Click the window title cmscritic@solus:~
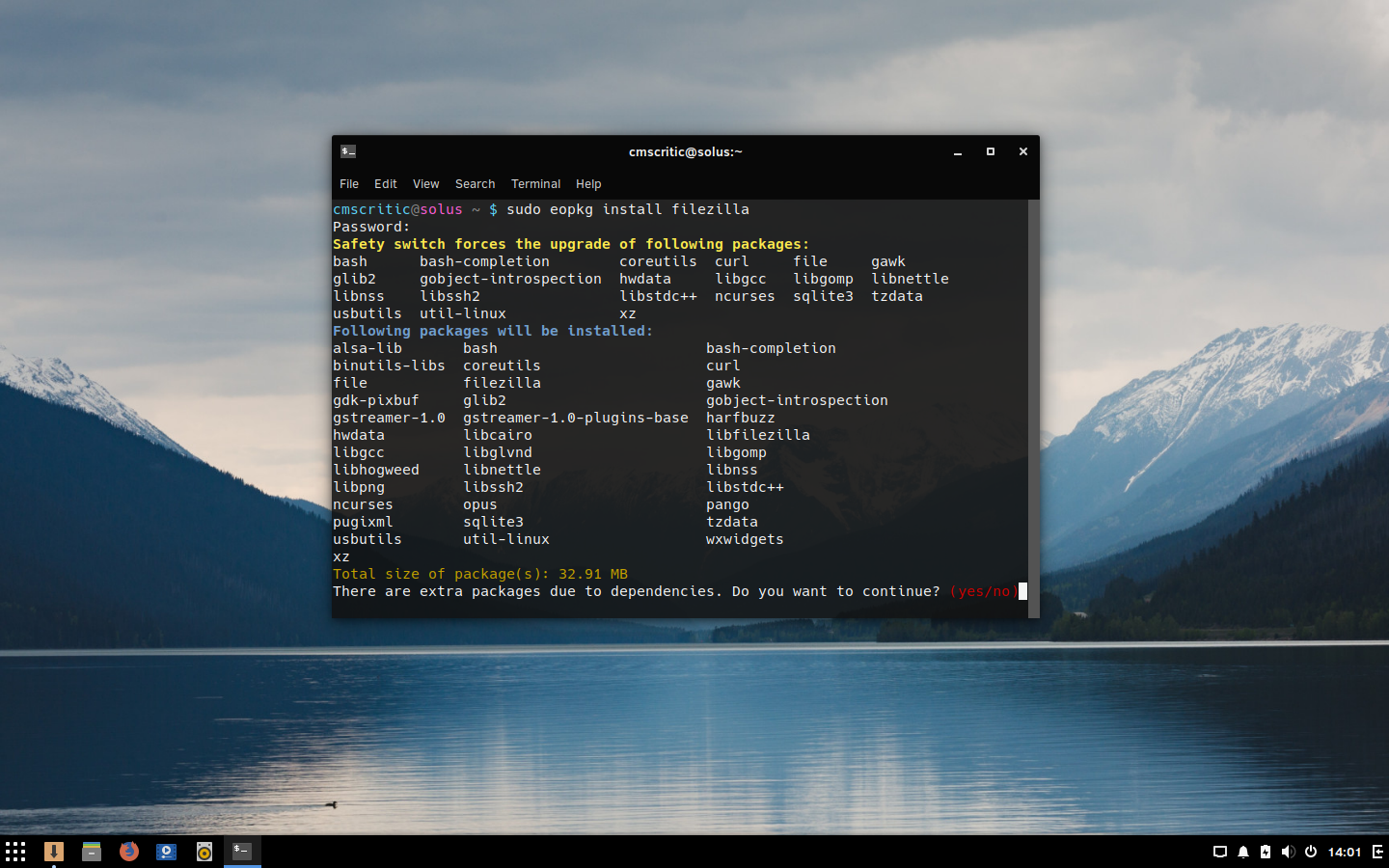The width and height of the screenshot is (1389, 868). pos(686,151)
